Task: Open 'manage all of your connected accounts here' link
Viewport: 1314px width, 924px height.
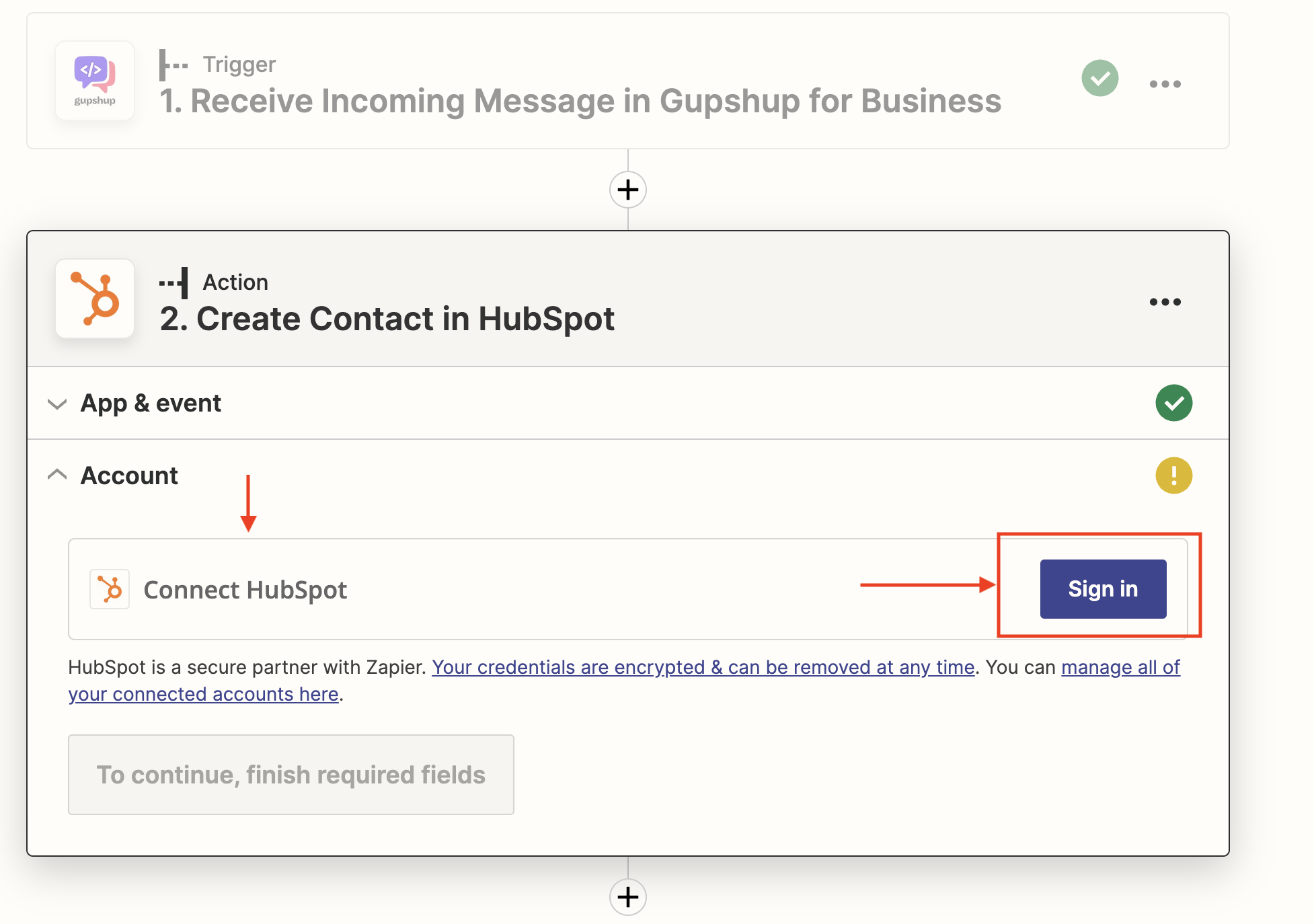Action: coord(1120,667)
